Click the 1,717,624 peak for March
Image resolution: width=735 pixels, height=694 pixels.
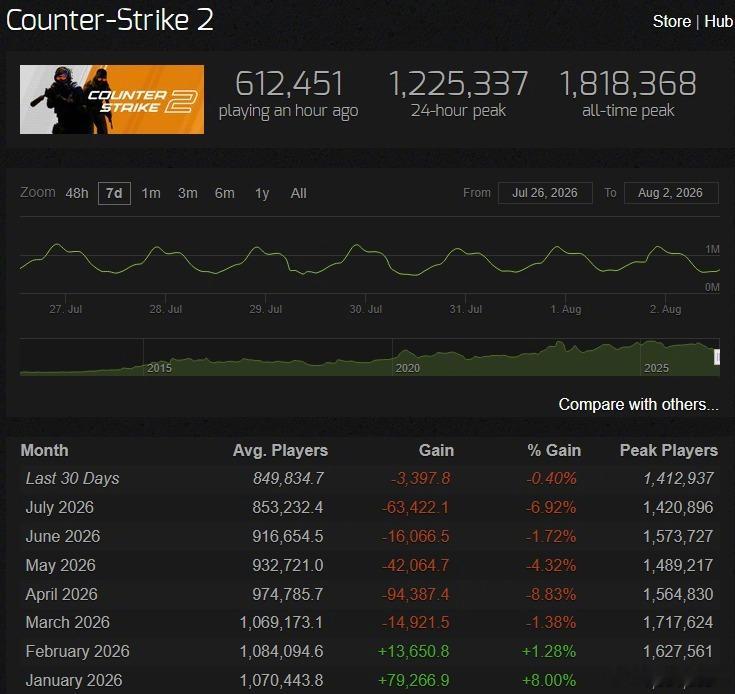click(x=678, y=623)
